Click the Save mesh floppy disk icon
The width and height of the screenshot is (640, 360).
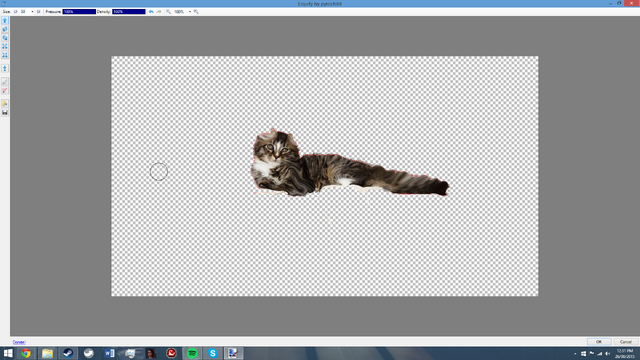click(5, 113)
